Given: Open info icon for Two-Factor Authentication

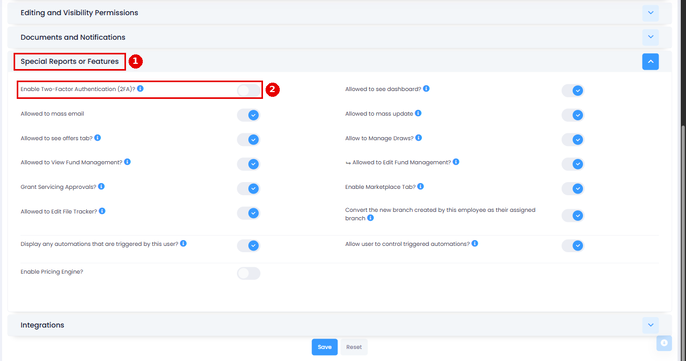Looking at the screenshot, I should 140,88.
